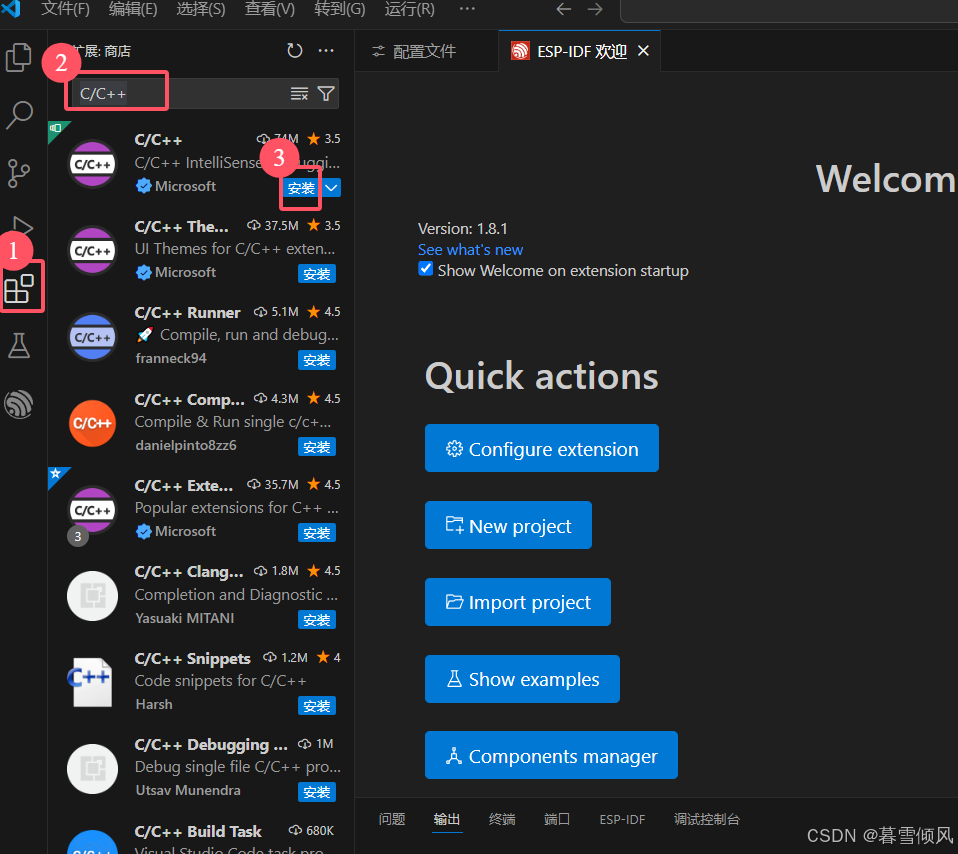Open the Source Control view
Image resolution: width=958 pixels, height=854 pixels.
click(x=18, y=173)
